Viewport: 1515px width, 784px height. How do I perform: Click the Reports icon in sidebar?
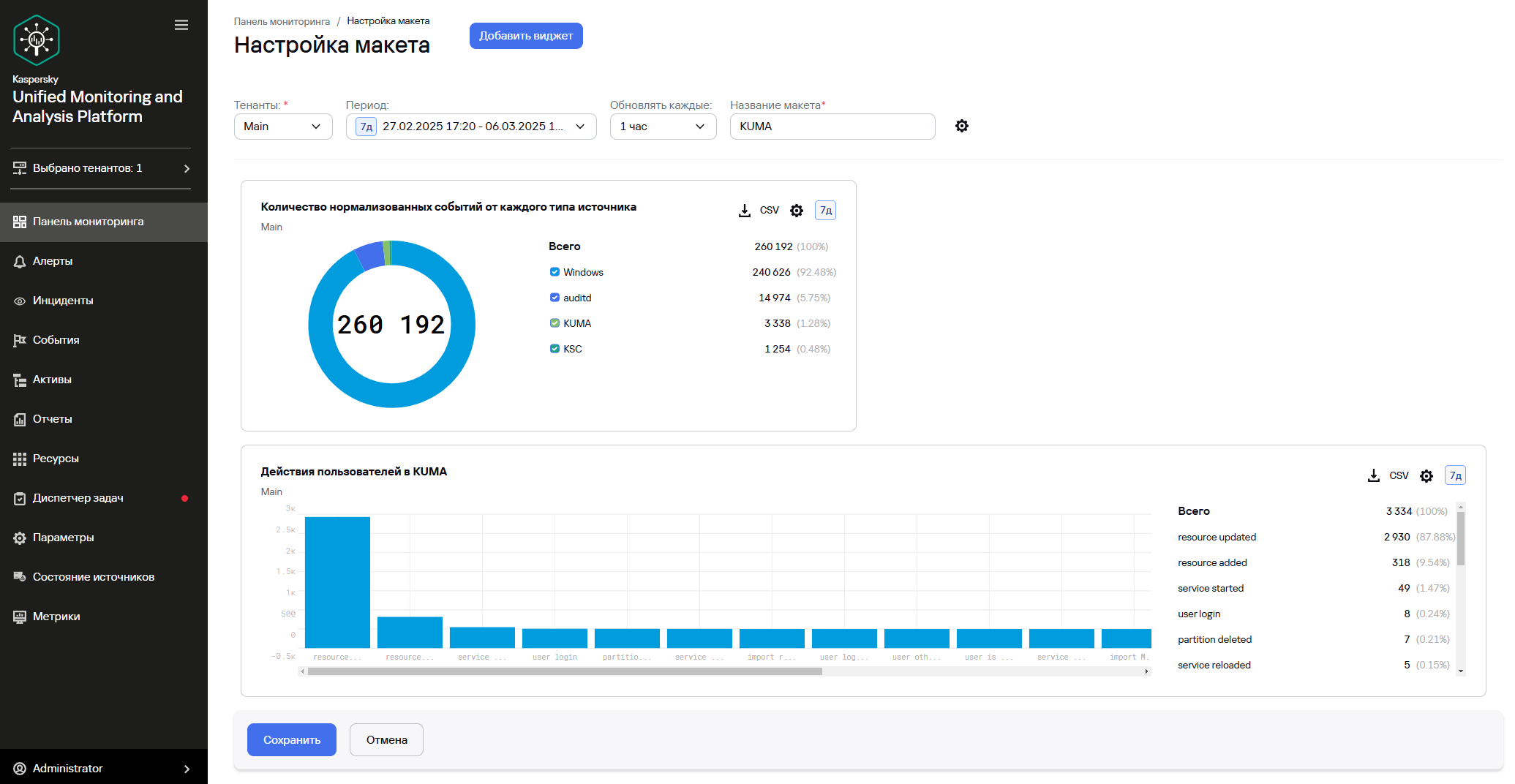[x=20, y=419]
